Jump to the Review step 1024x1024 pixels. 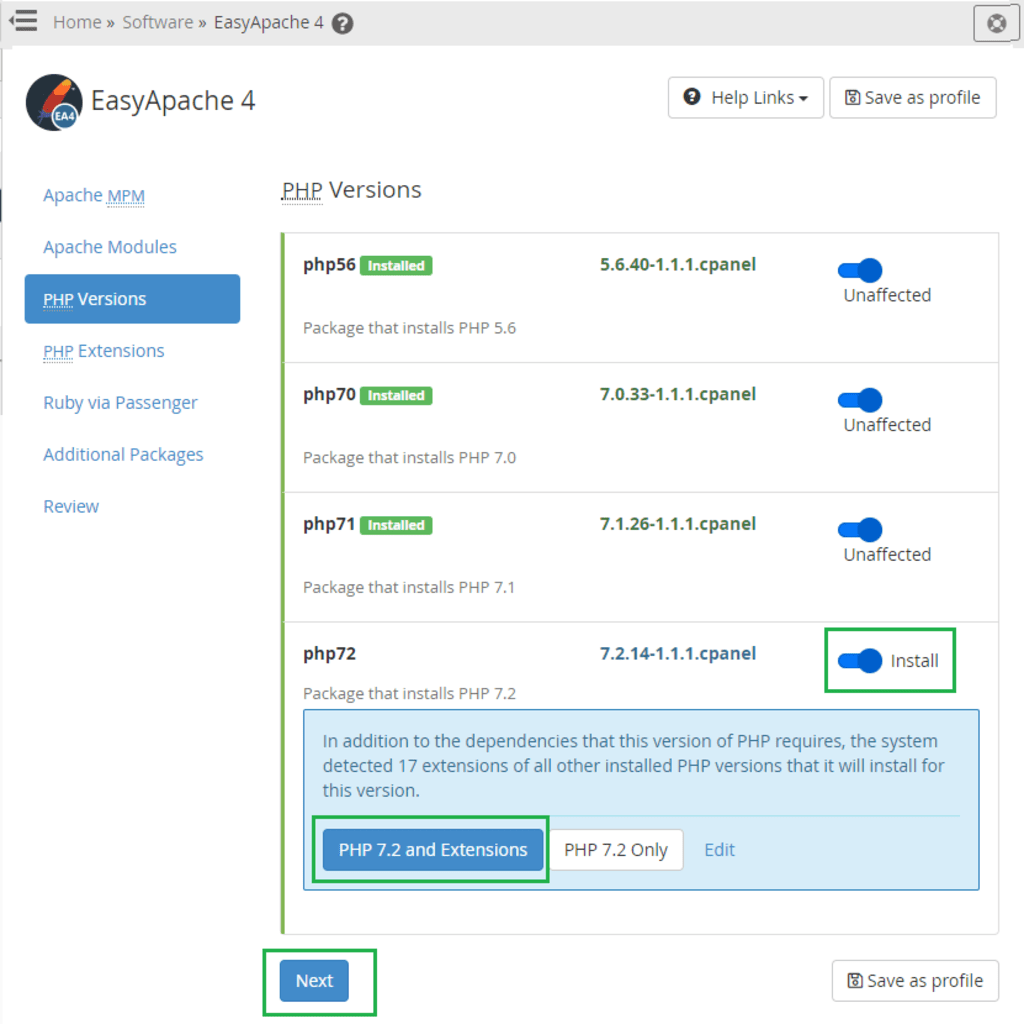(71, 507)
